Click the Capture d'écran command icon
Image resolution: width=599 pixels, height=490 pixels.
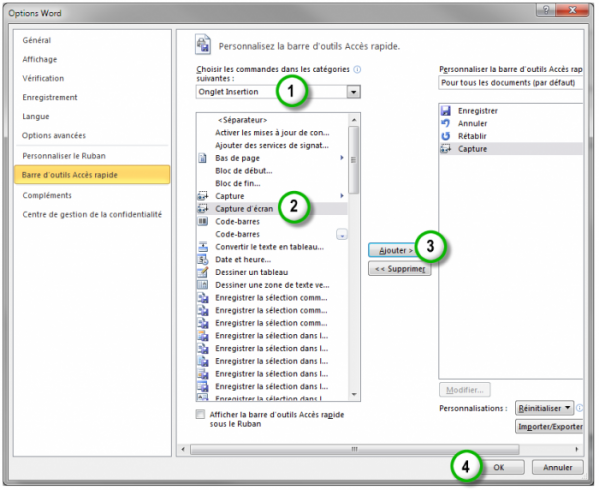coord(202,209)
